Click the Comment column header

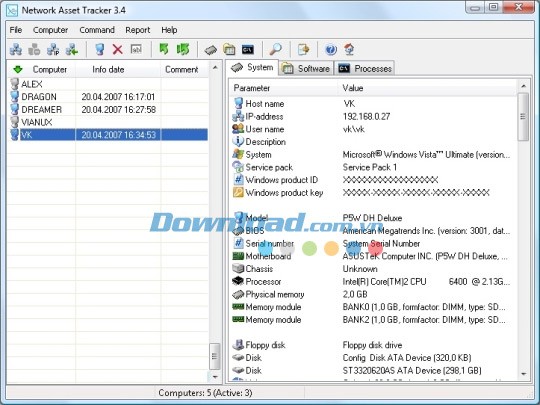pos(181,70)
